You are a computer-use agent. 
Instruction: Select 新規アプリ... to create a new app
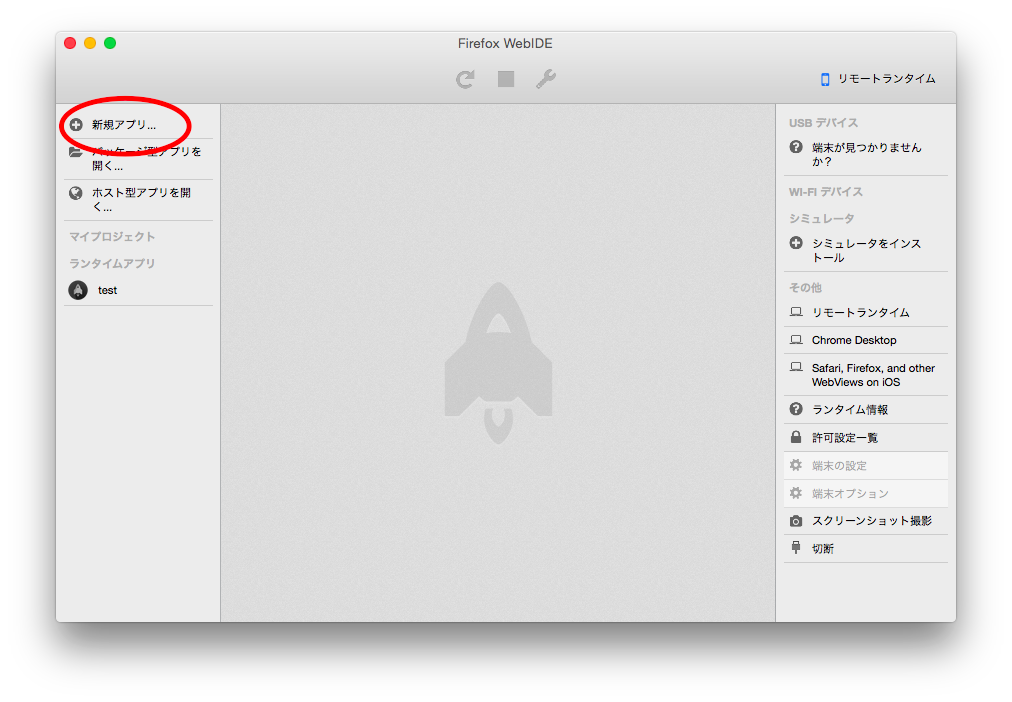coord(138,125)
